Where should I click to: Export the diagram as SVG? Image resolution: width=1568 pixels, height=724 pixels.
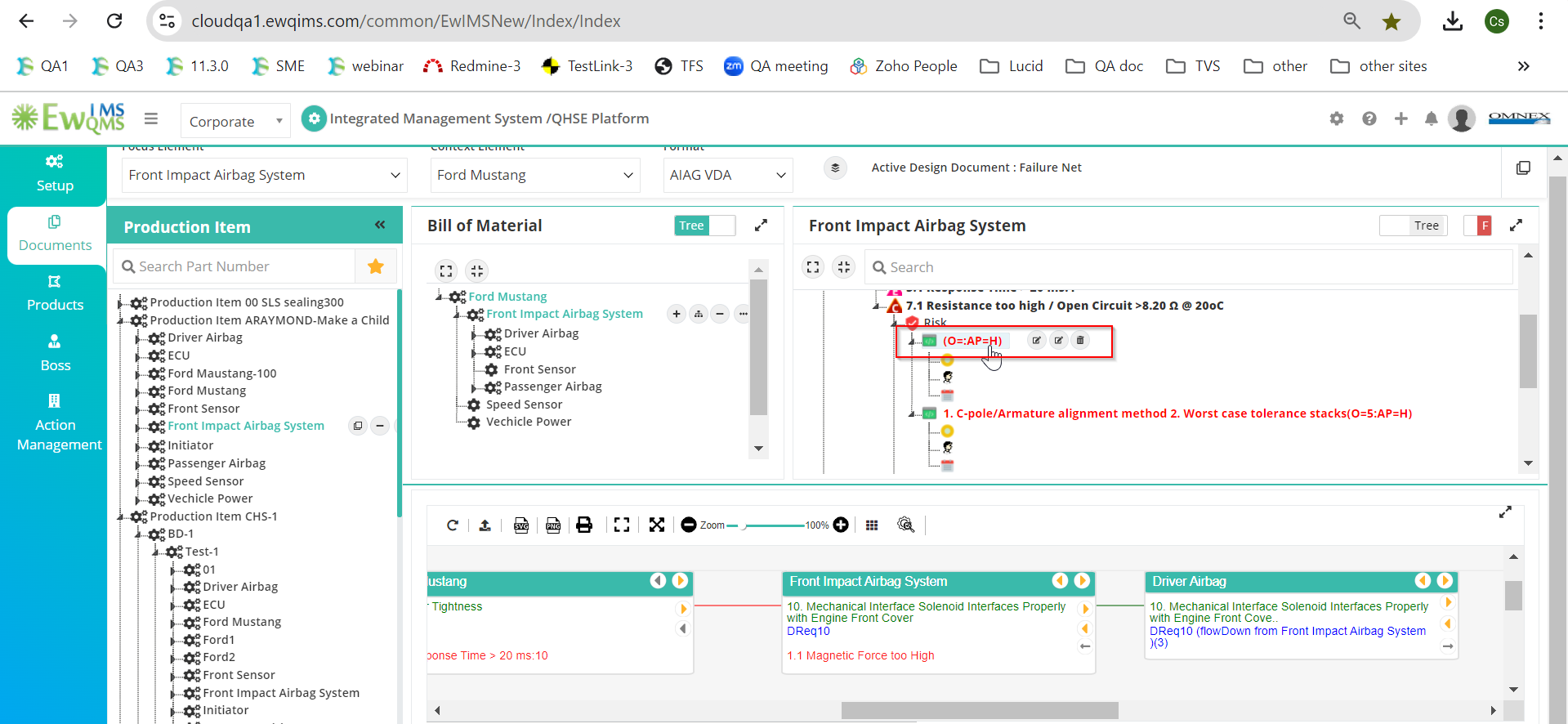coord(521,525)
